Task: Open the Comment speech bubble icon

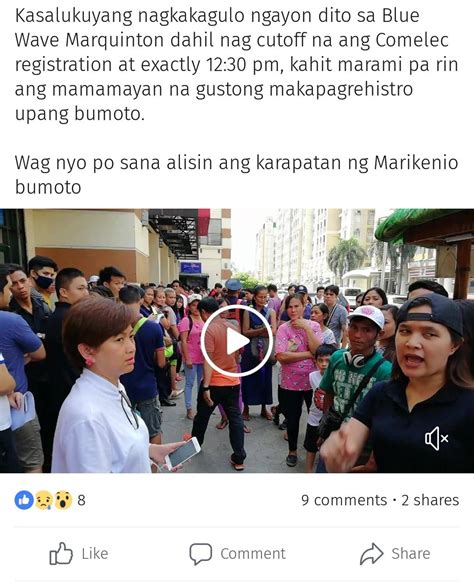Action: click(200, 554)
